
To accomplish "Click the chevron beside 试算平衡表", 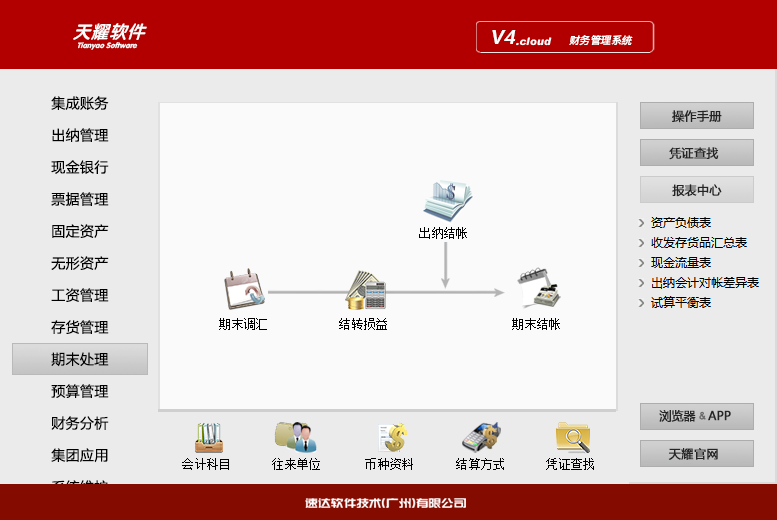I will 642,303.
